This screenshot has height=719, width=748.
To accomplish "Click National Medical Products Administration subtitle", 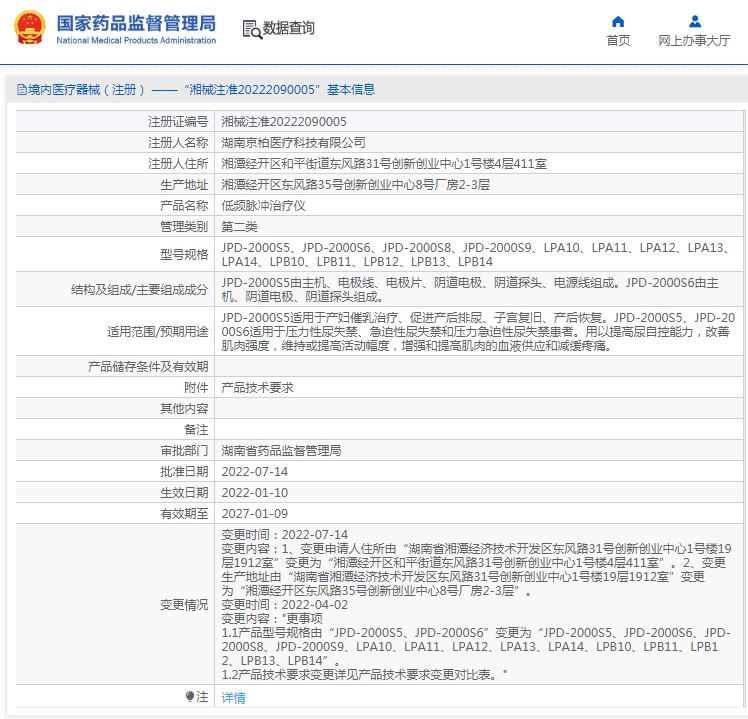I will point(136,41).
